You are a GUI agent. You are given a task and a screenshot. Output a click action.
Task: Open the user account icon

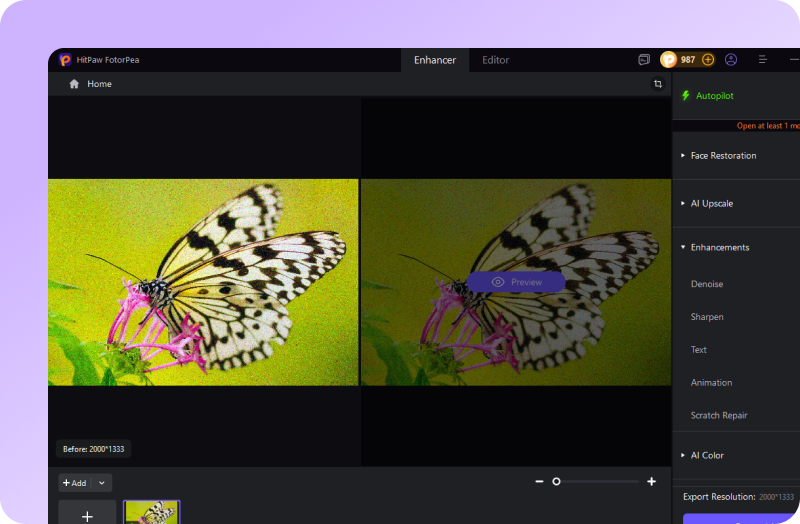pyautogui.click(x=731, y=60)
